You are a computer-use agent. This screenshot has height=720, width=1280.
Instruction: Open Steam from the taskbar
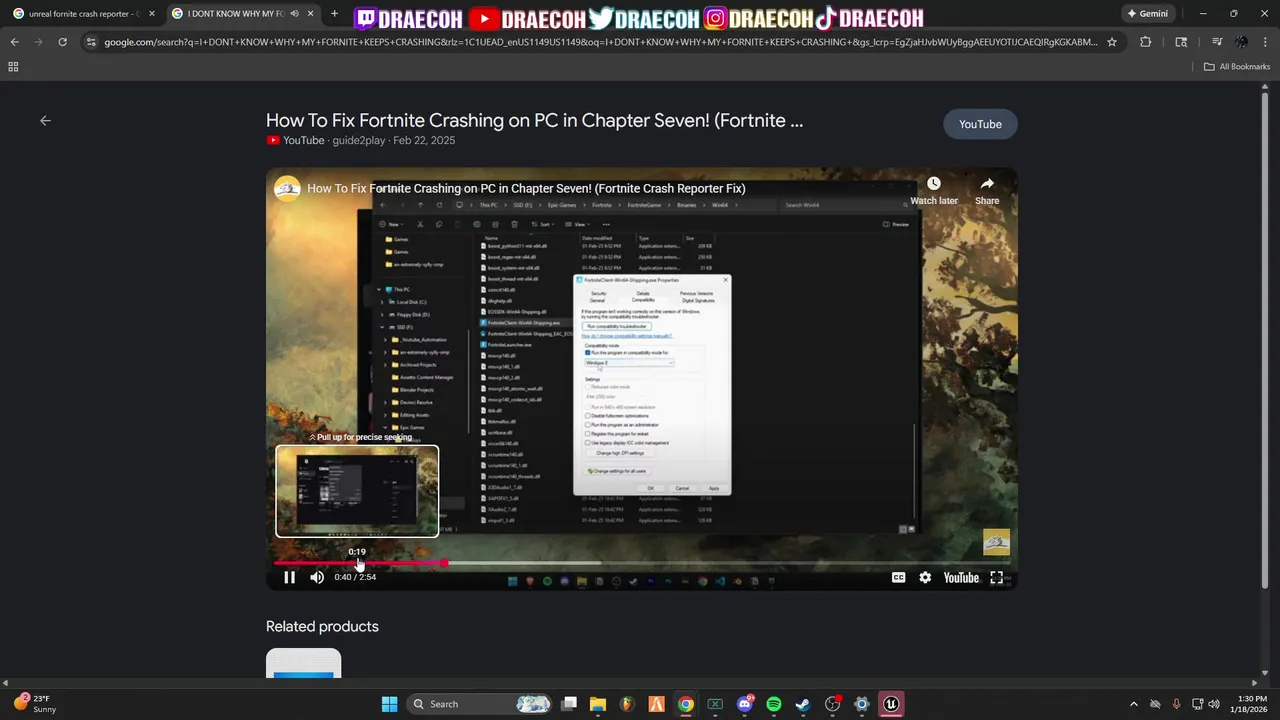coord(803,704)
